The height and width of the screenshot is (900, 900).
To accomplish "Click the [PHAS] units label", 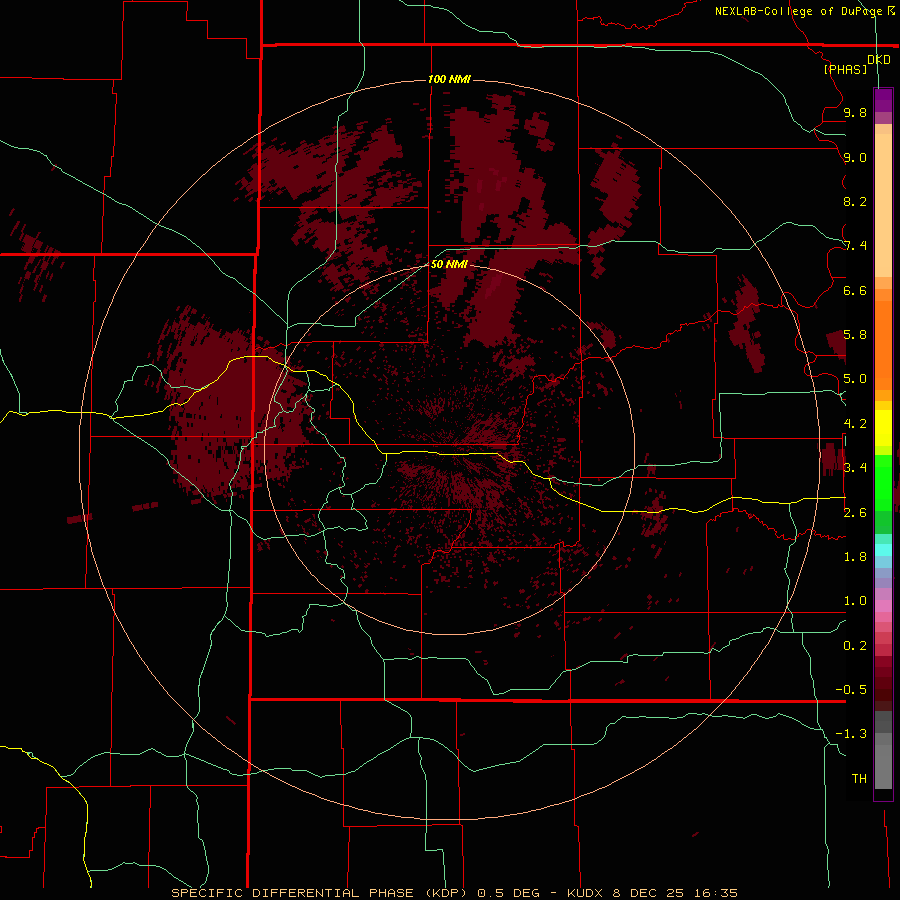I will tap(845, 69).
